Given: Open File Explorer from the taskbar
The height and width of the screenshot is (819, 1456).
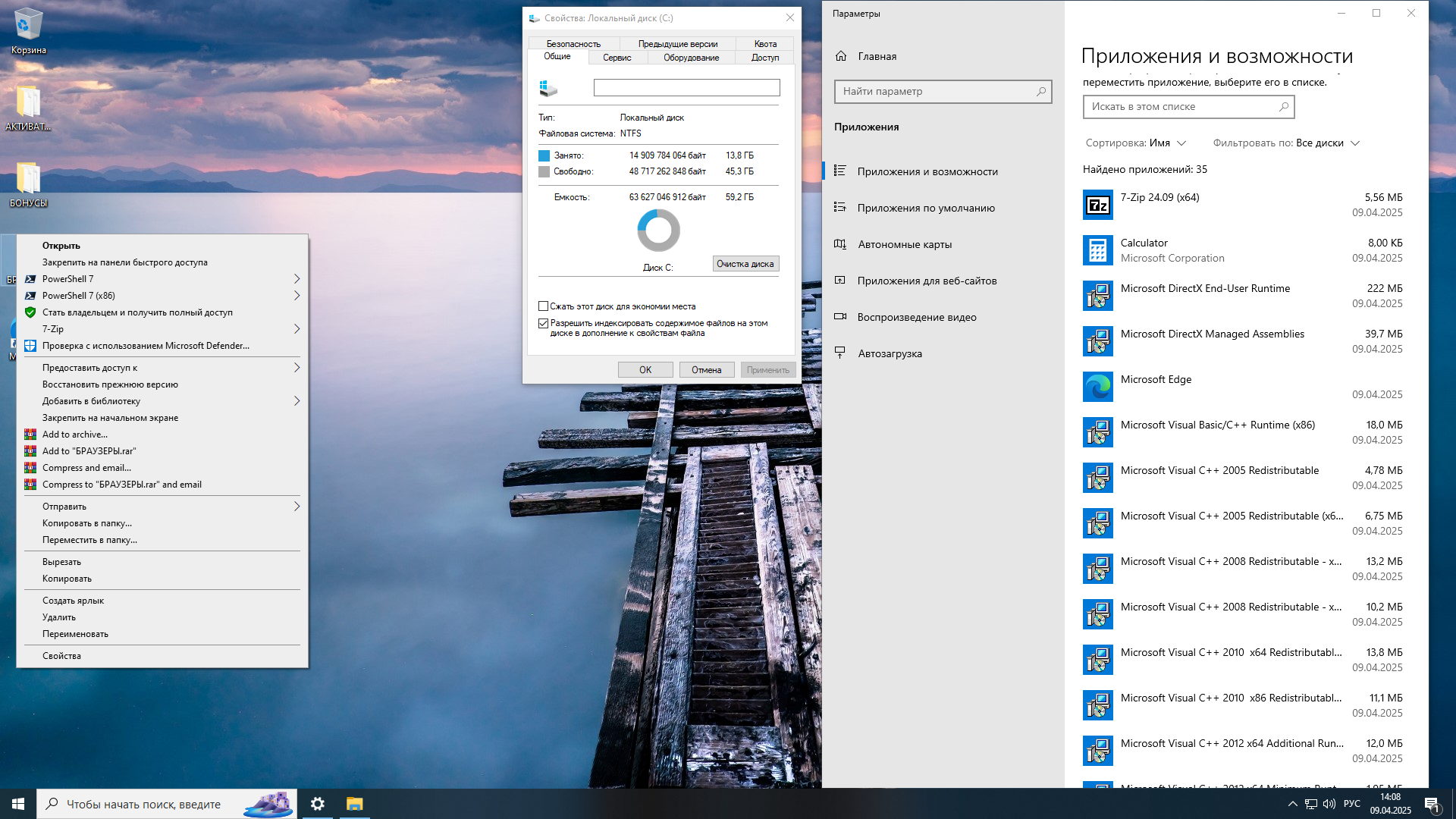Looking at the screenshot, I should pyautogui.click(x=354, y=804).
